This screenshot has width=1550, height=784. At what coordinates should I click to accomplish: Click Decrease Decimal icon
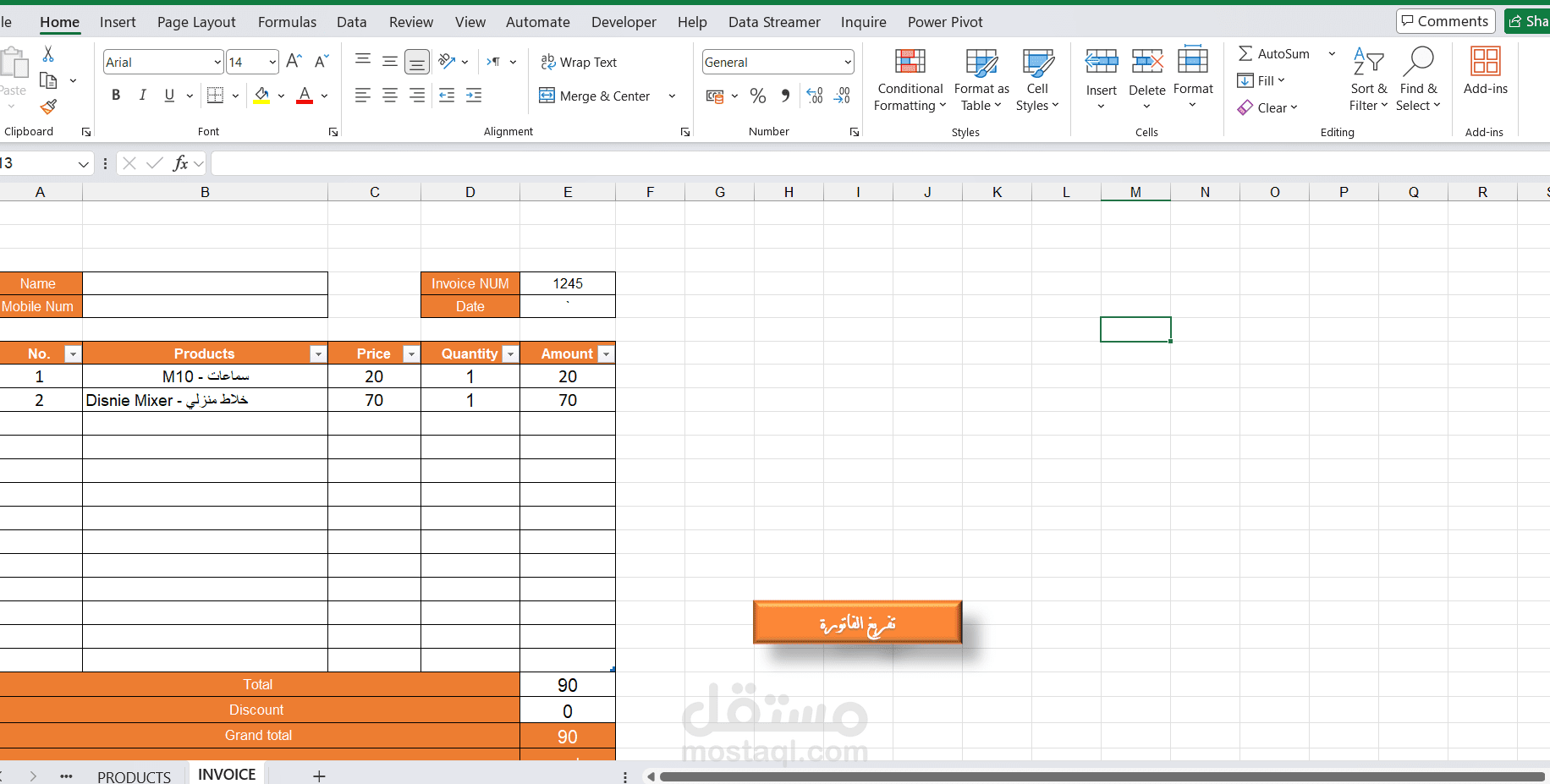pos(842,96)
